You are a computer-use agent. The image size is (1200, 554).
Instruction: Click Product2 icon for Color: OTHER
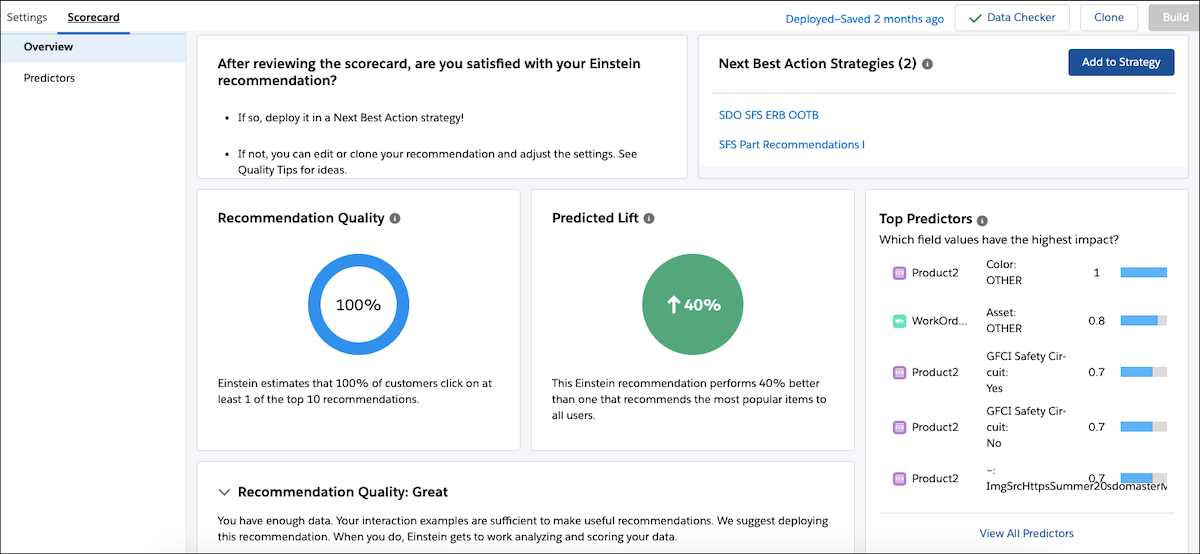(x=899, y=273)
